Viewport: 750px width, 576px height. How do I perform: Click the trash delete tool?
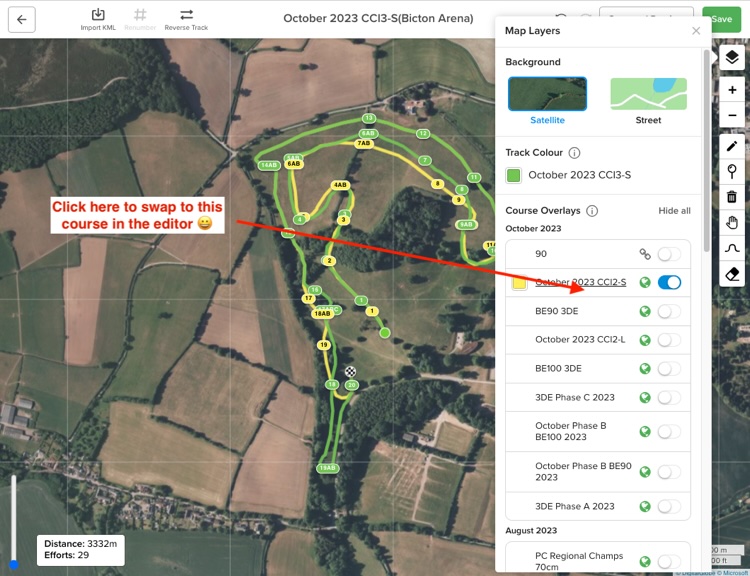pyautogui.click(x=732, y=197)
